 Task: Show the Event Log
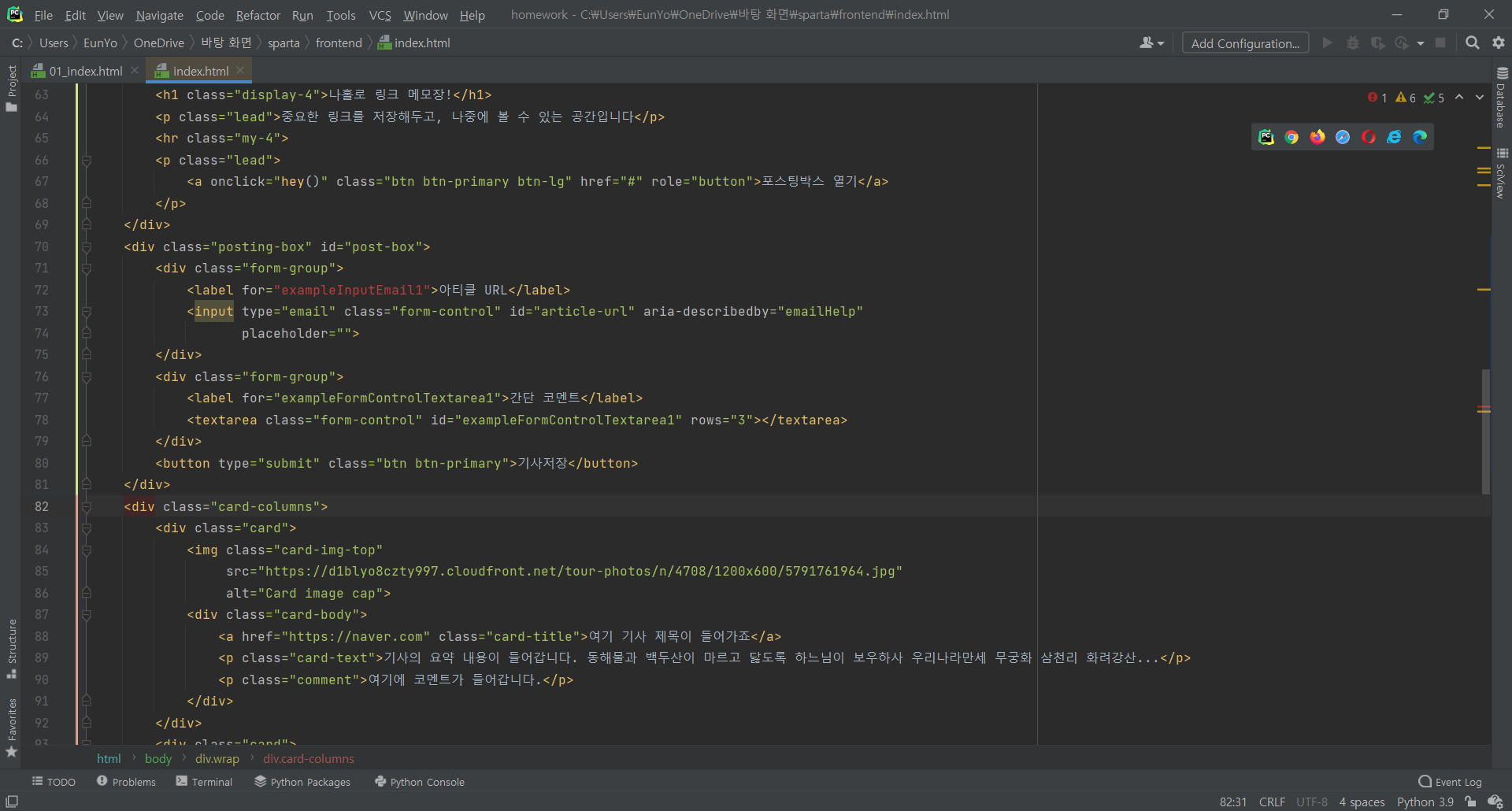click(1450, 781)
